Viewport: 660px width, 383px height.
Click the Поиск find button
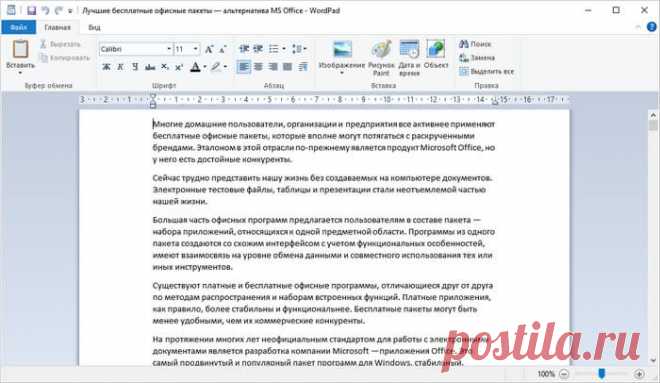pyautogui.click(x=475, y=44)
